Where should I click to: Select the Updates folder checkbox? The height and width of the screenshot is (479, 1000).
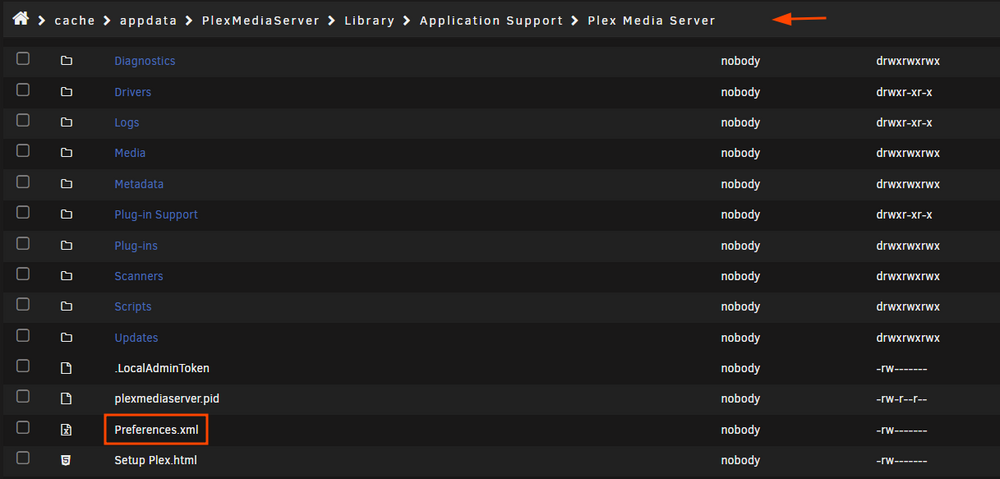(23, 335)
